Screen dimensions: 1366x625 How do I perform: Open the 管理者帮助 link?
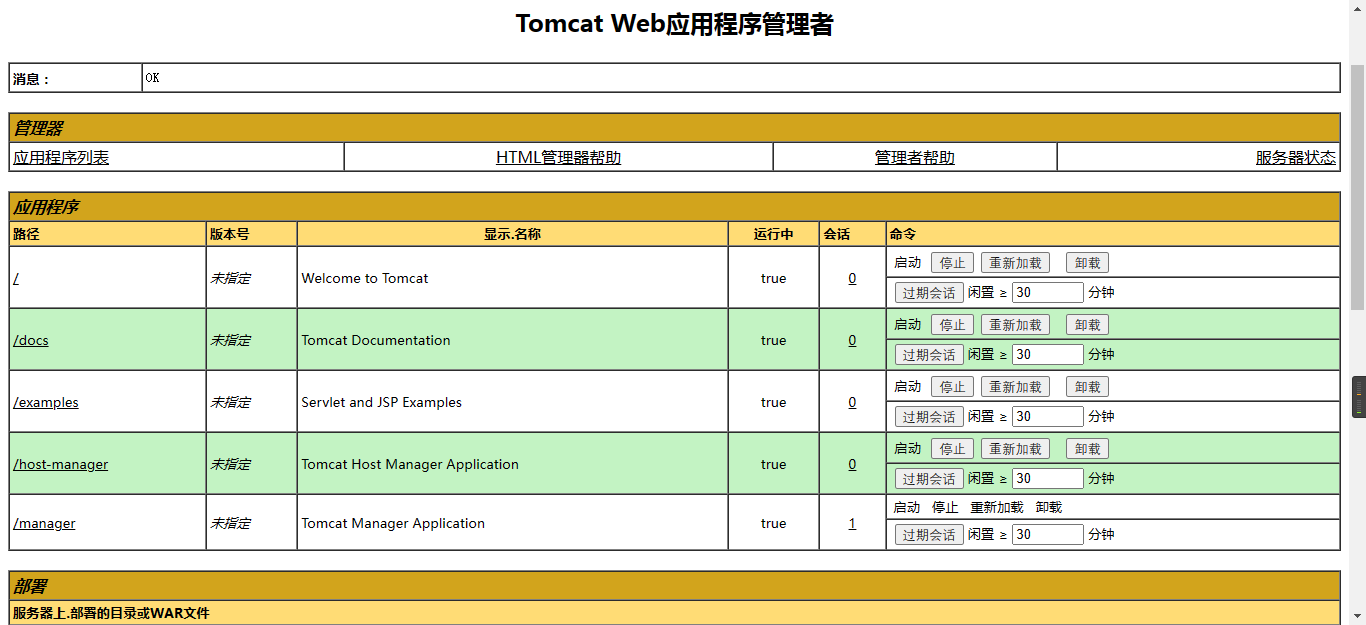[914, 158]
